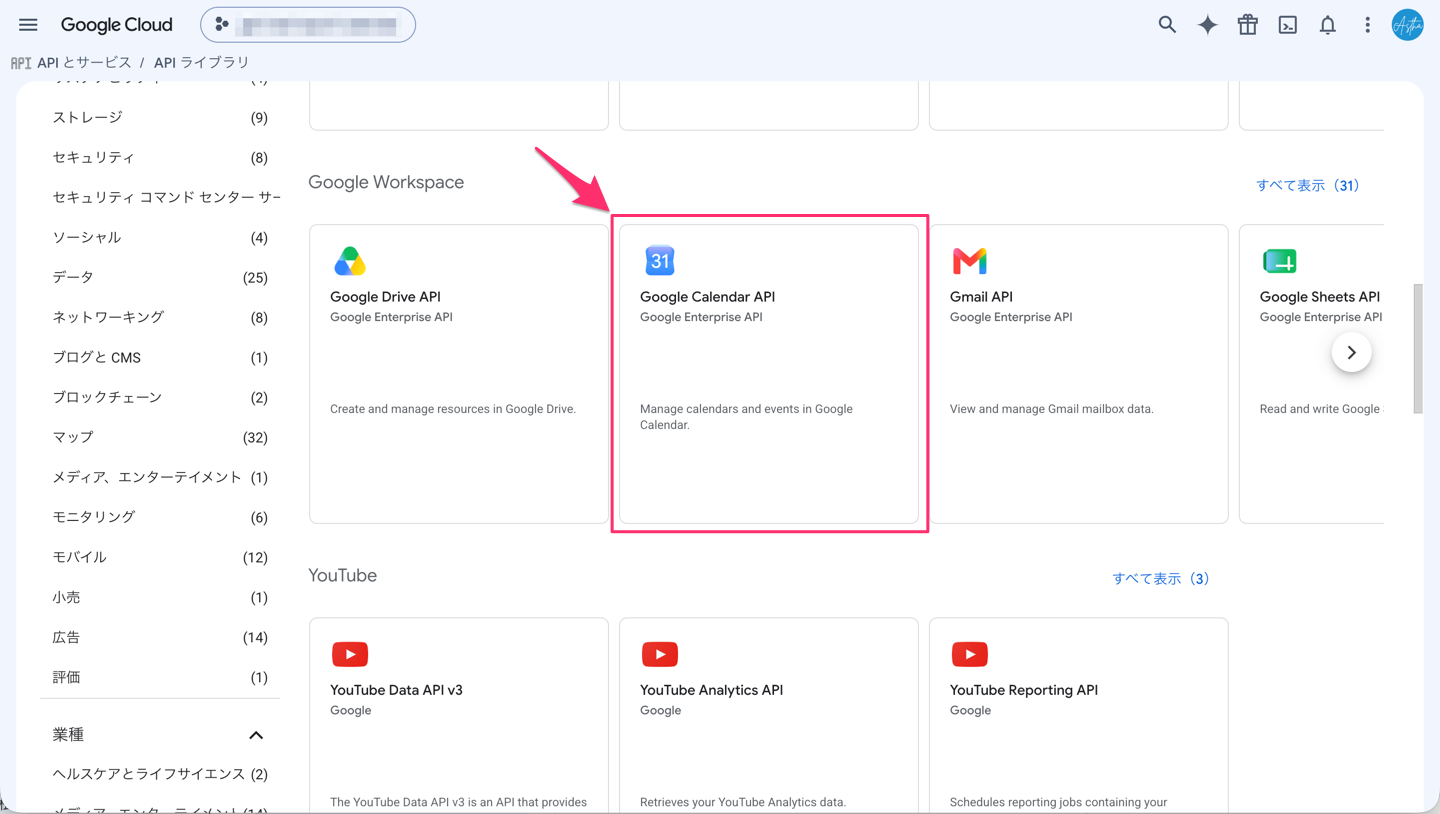
Task: Filter by セキュリティ category
Action: 160,158
